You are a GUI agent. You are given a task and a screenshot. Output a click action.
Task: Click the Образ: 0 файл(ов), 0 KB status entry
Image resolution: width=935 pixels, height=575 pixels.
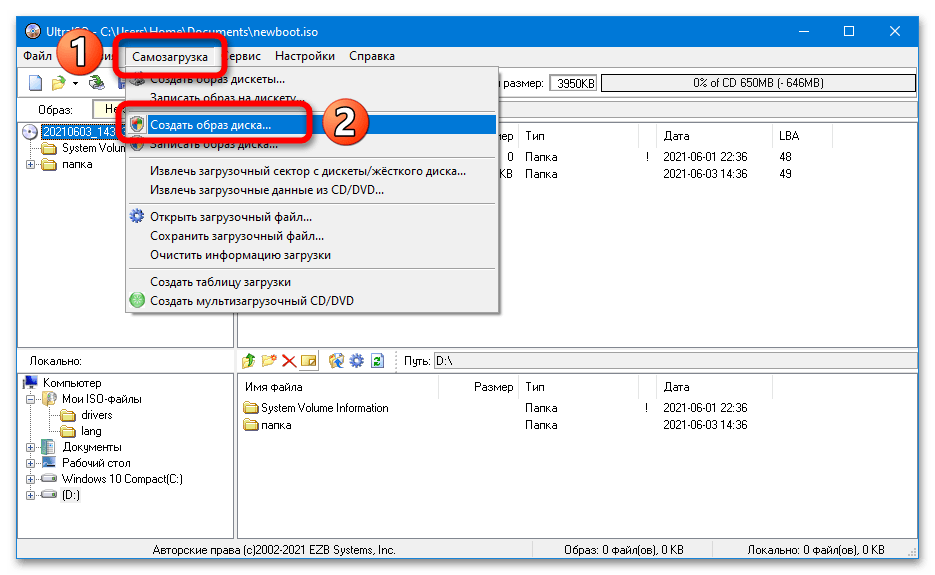click(624, 550)
